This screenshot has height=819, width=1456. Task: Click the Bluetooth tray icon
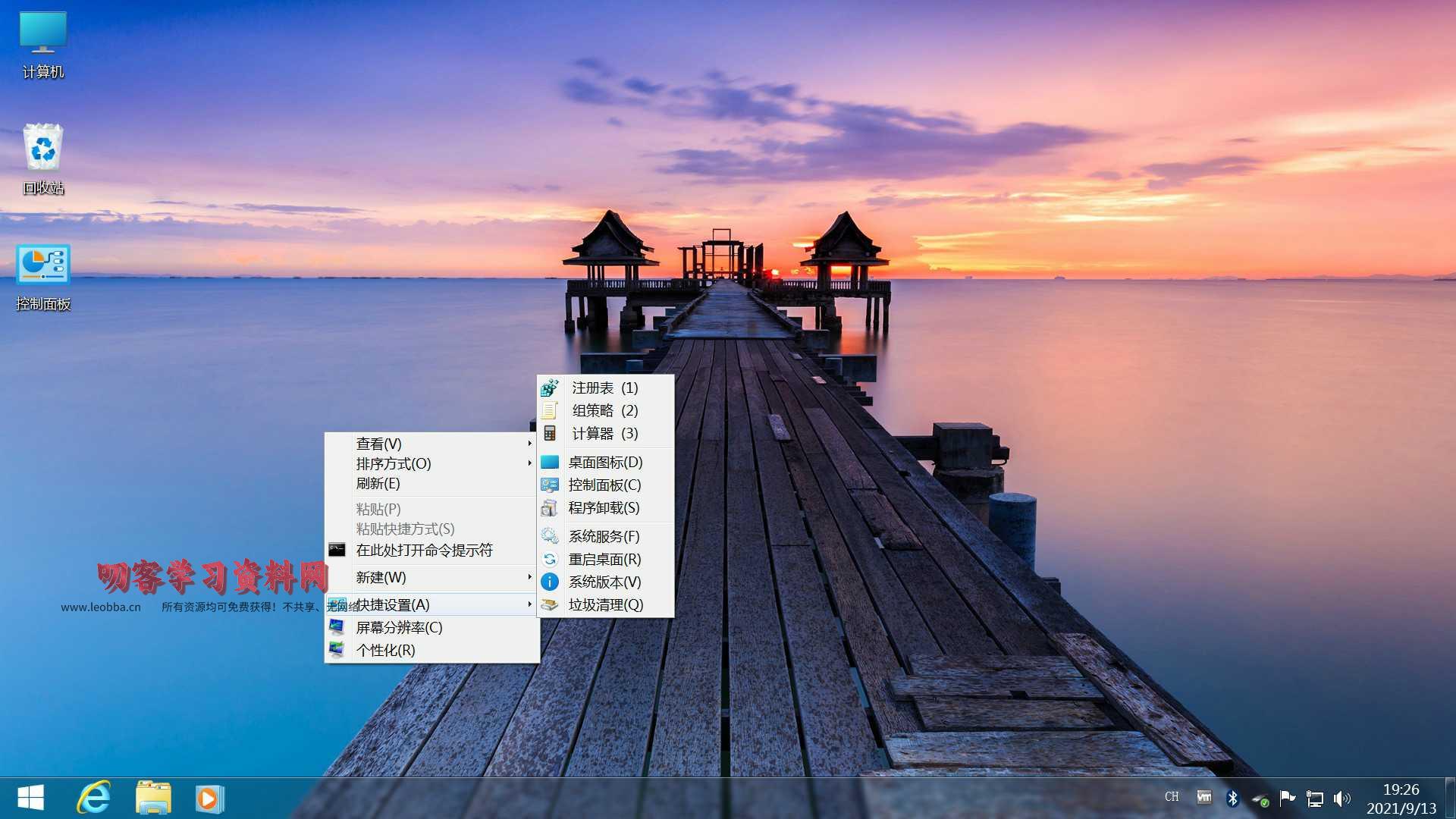click(1232, 798)
